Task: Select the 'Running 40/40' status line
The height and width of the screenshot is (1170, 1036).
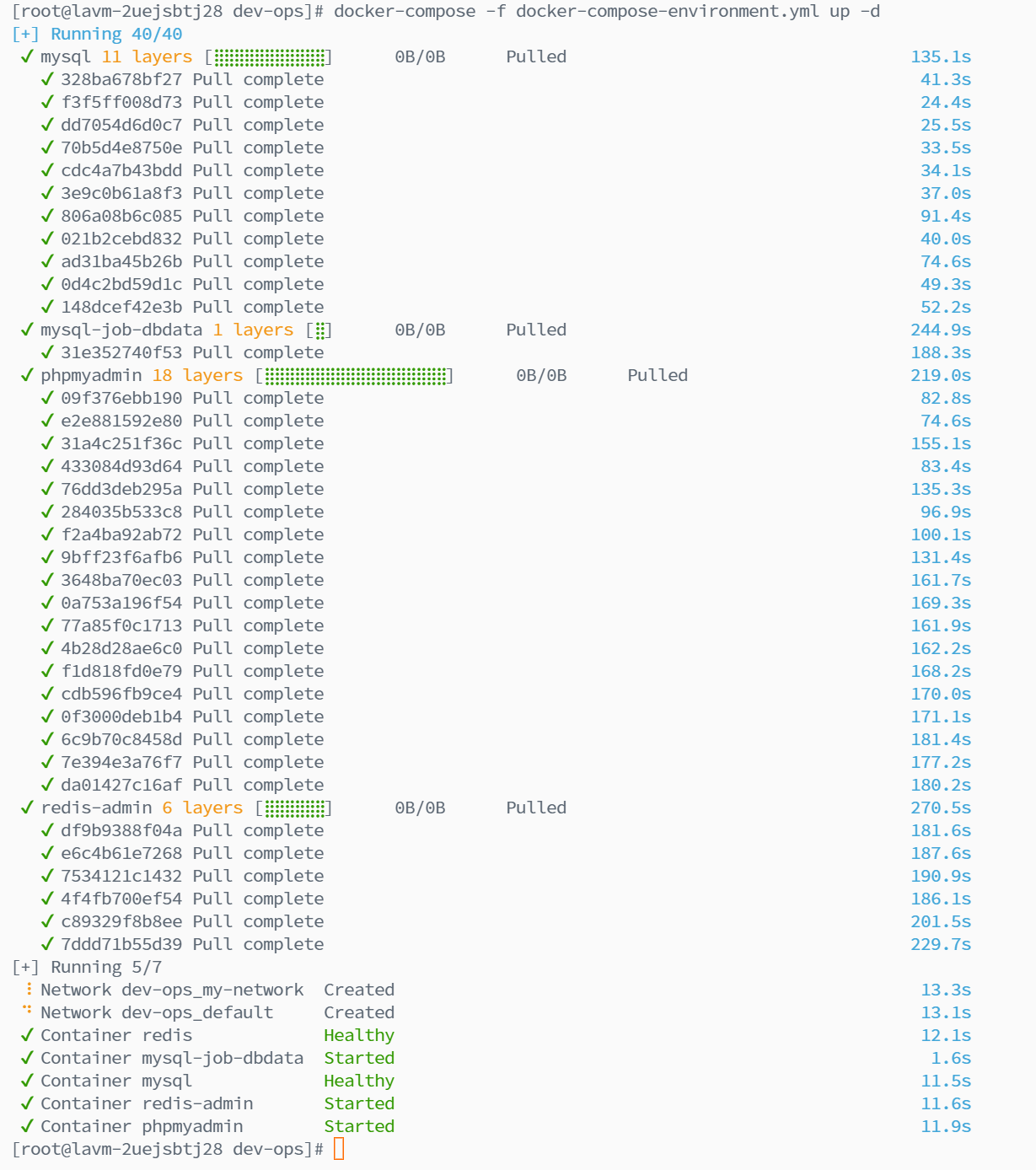Action: pos(97,35)
